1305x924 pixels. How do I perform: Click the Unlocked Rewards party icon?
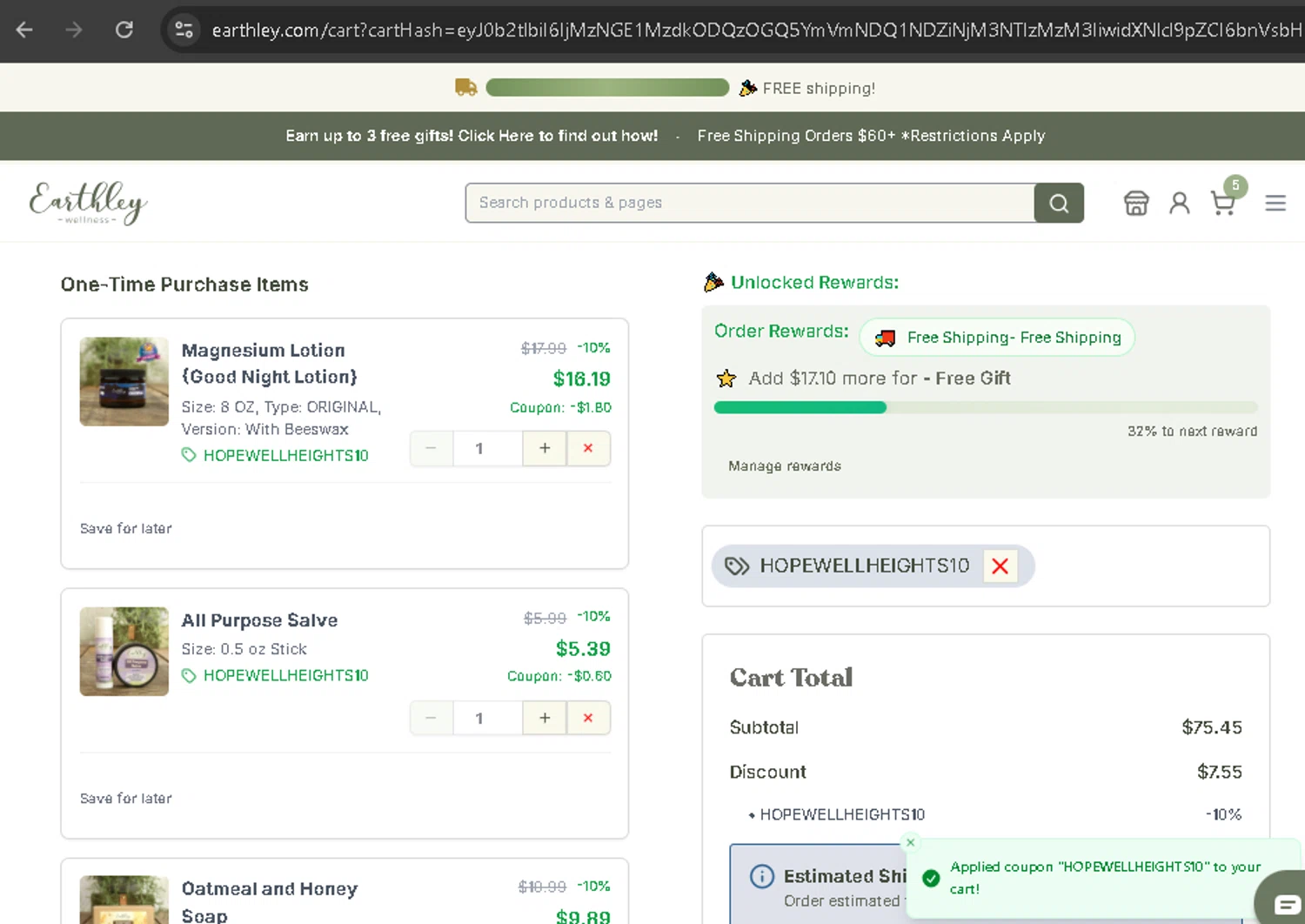pyautogui.click(x=713, y=282)
